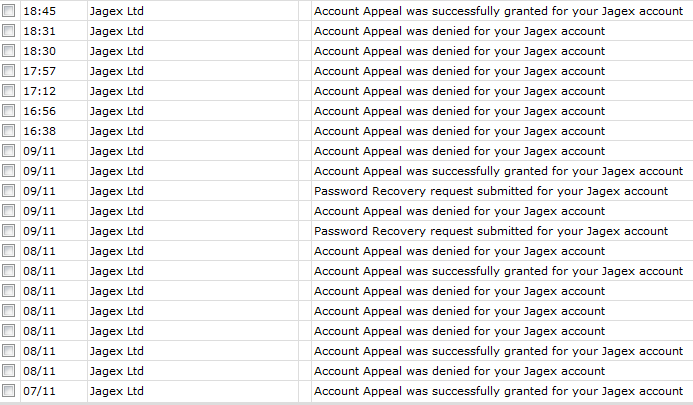Open the 18:31 Account Appeal denied subject
The image size is (693, 405).
(x=459, y=31)
